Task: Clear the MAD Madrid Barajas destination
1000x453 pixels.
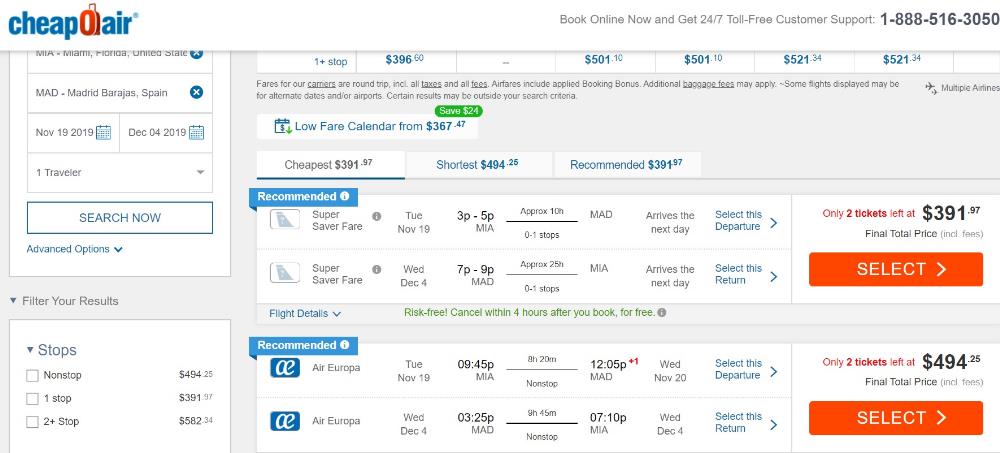Action: tap(196, 93)
